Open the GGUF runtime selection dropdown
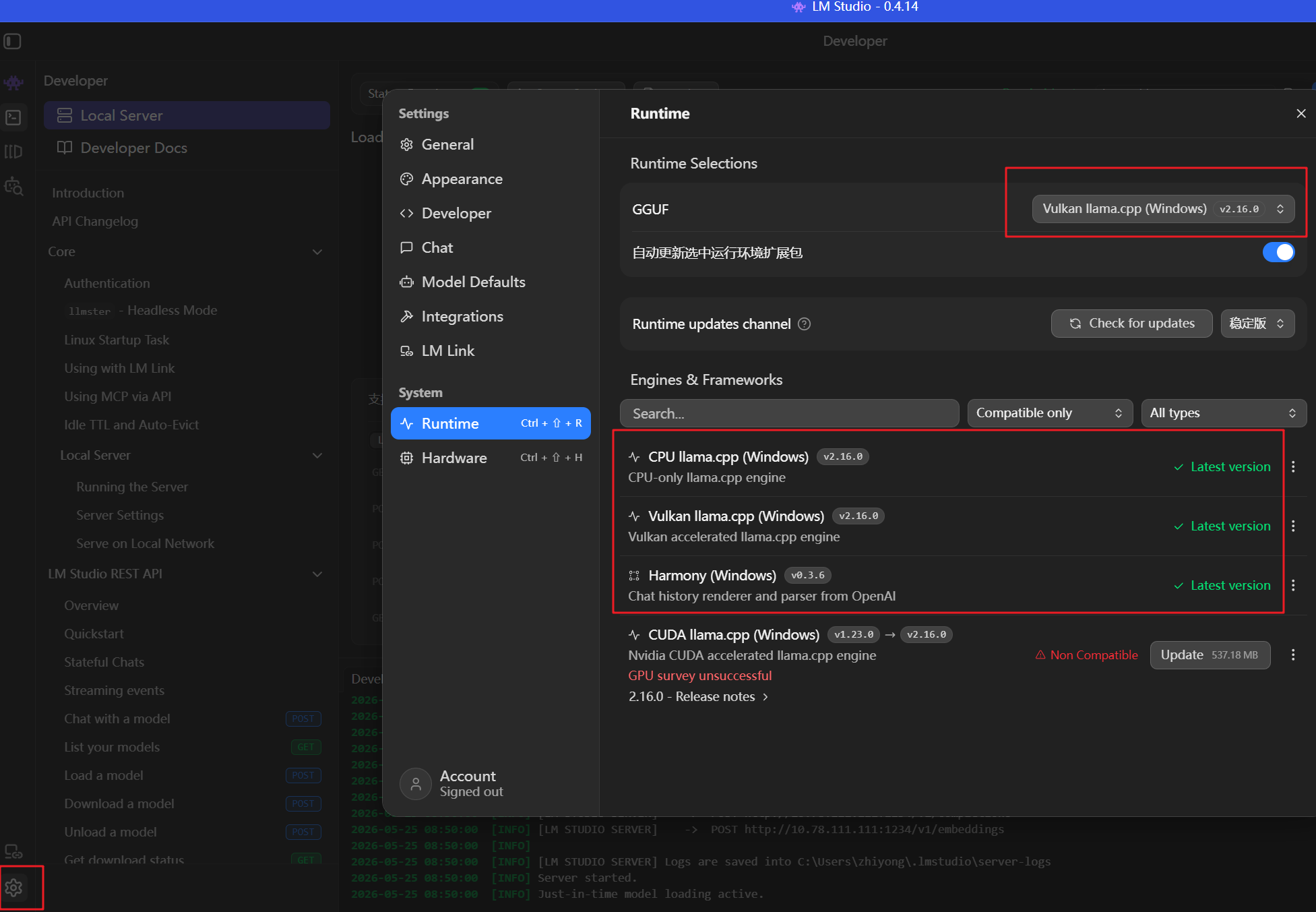This screenshot has width=1316, height=912. (1163, 209)
